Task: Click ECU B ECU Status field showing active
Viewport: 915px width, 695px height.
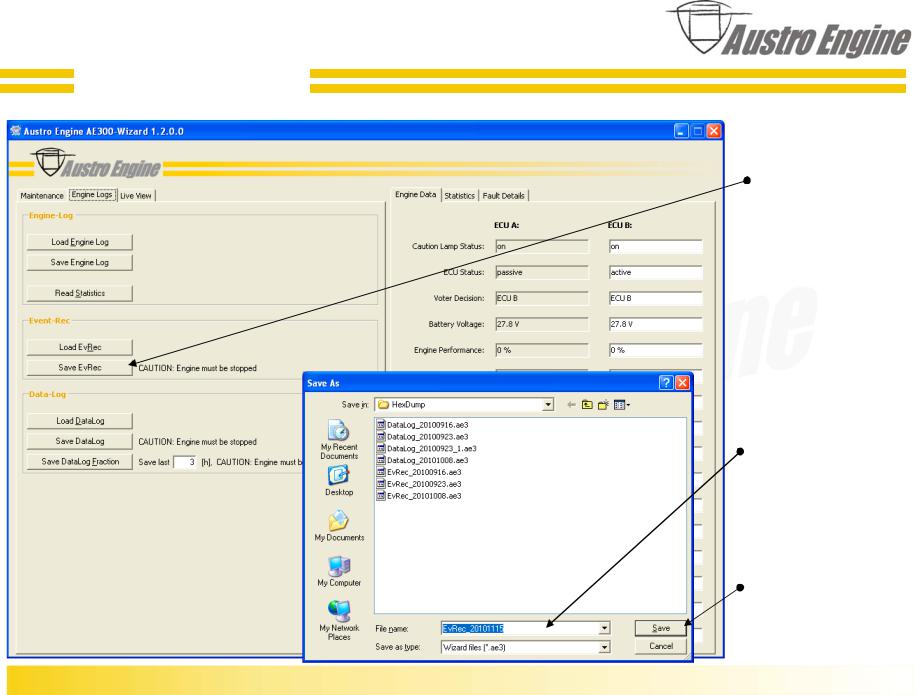Action: (655, 272)
